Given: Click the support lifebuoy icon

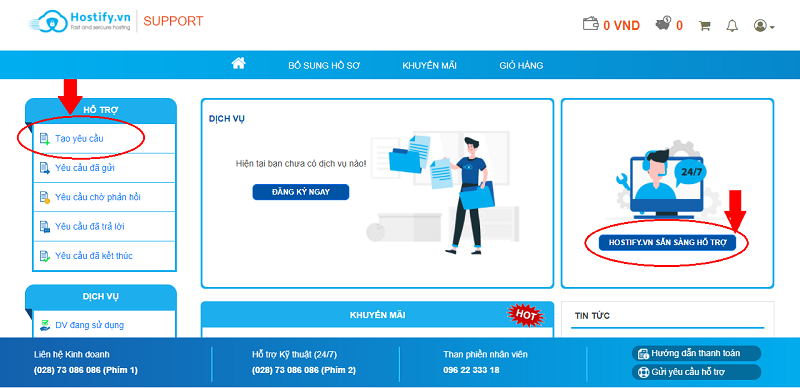Looking at the screenshot, I should tap(643, 372).
